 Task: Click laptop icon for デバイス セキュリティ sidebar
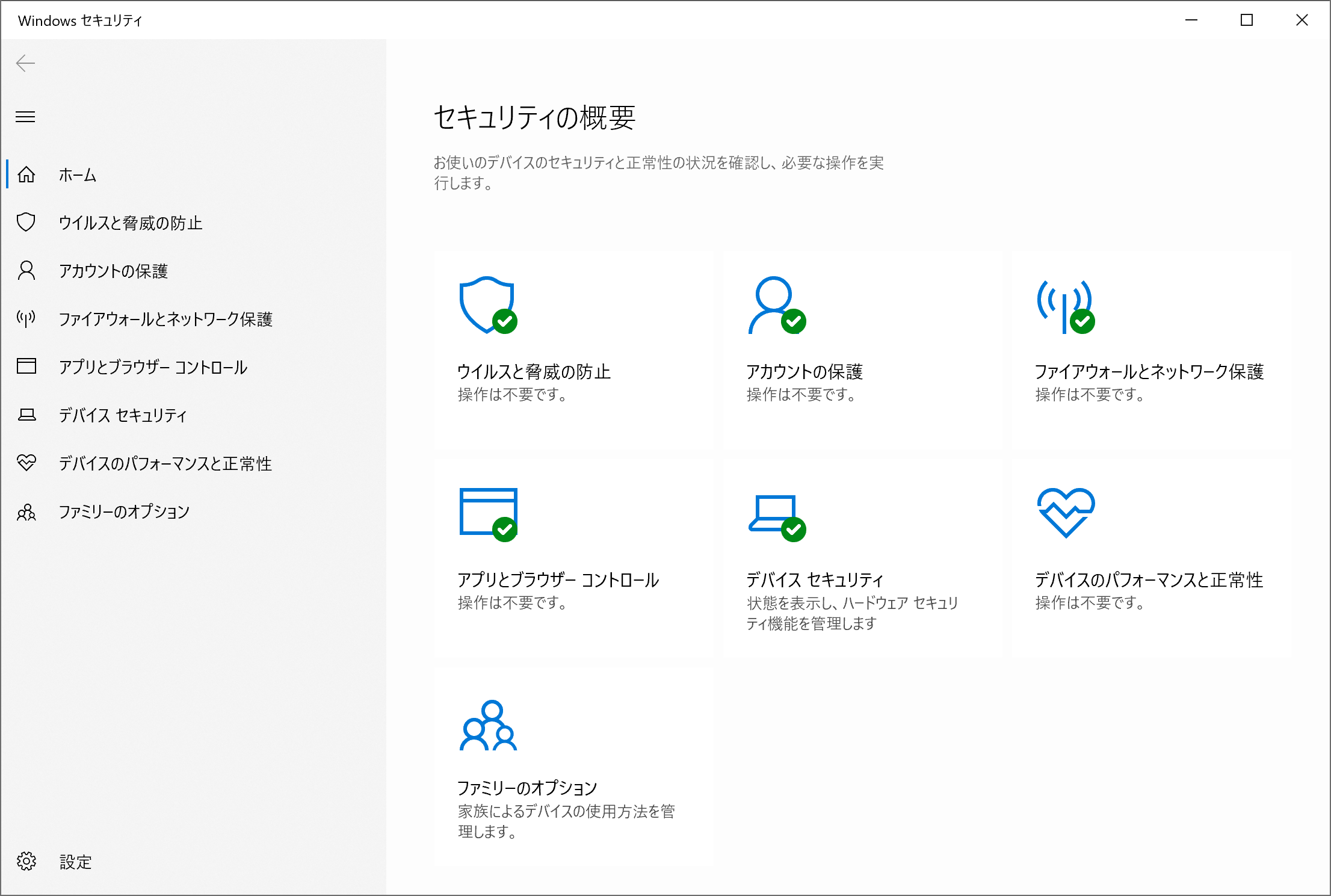(26, 415)
